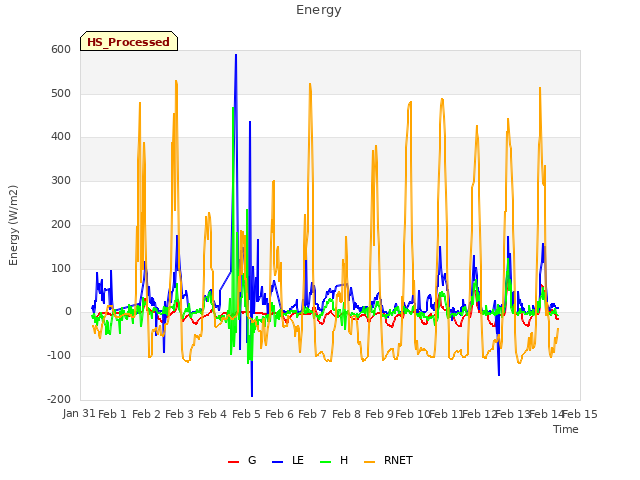Click the Energy chart title
640x480 pixels.
319,10
